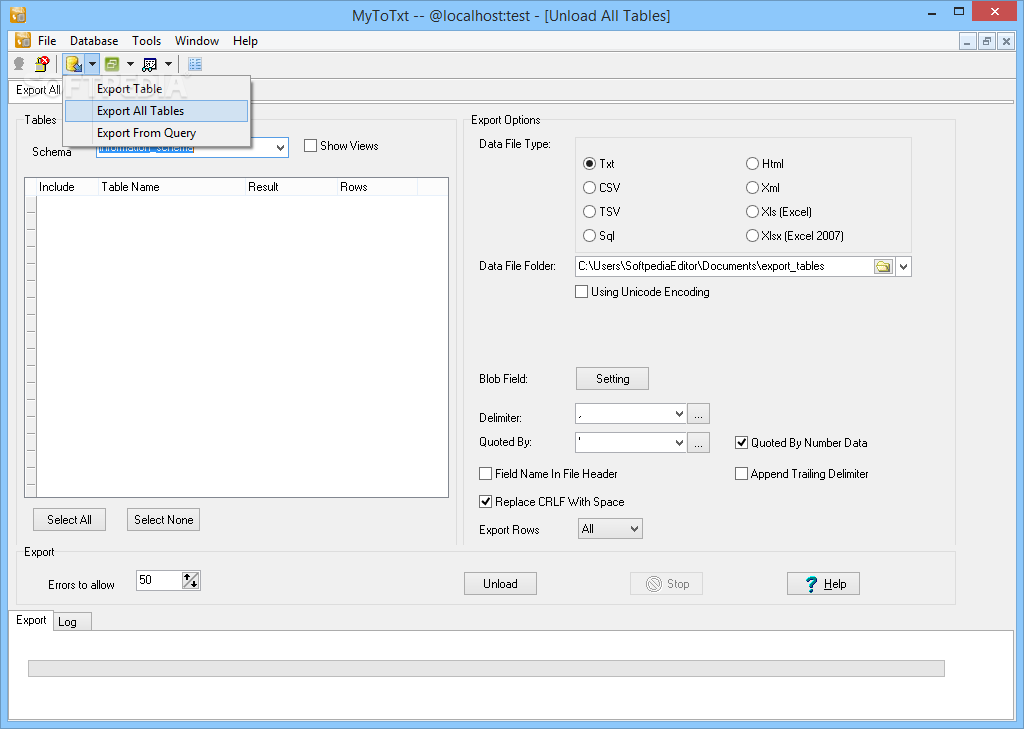Click the export progress bar
1024x729 pixels.
[486, 668]
